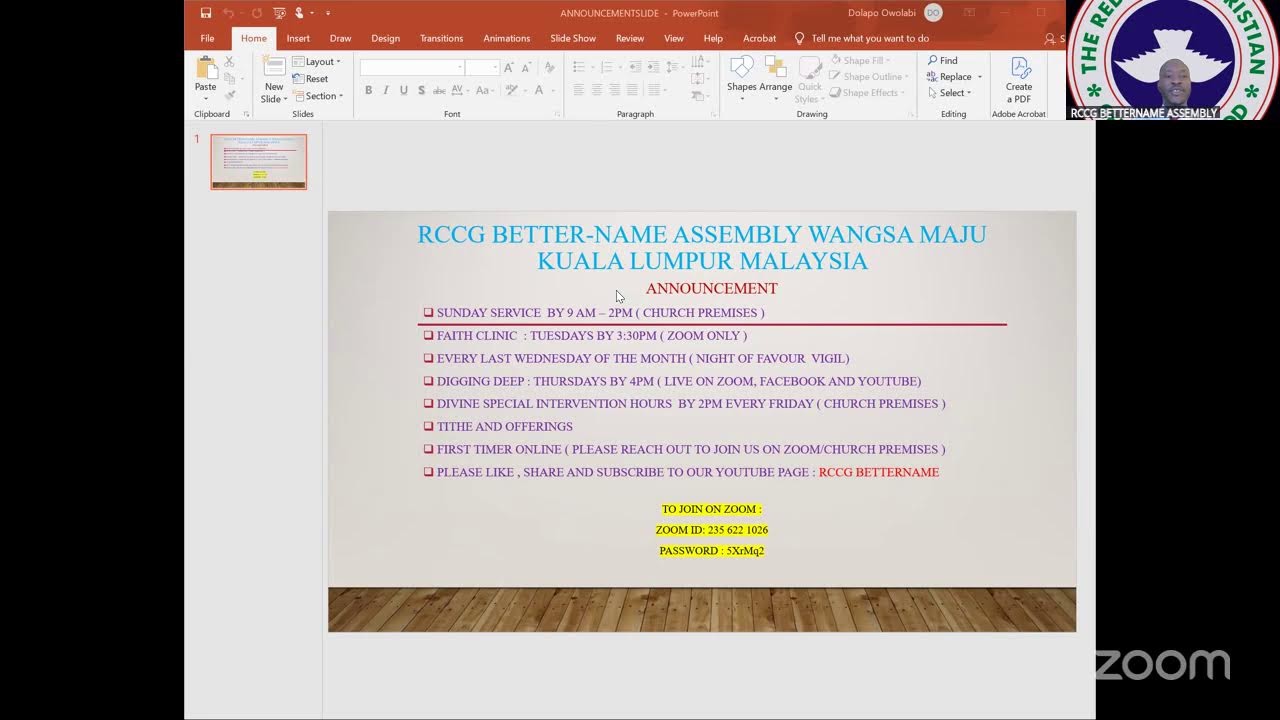
Task: Open the Layout dropdown
Action: (316, 62)
